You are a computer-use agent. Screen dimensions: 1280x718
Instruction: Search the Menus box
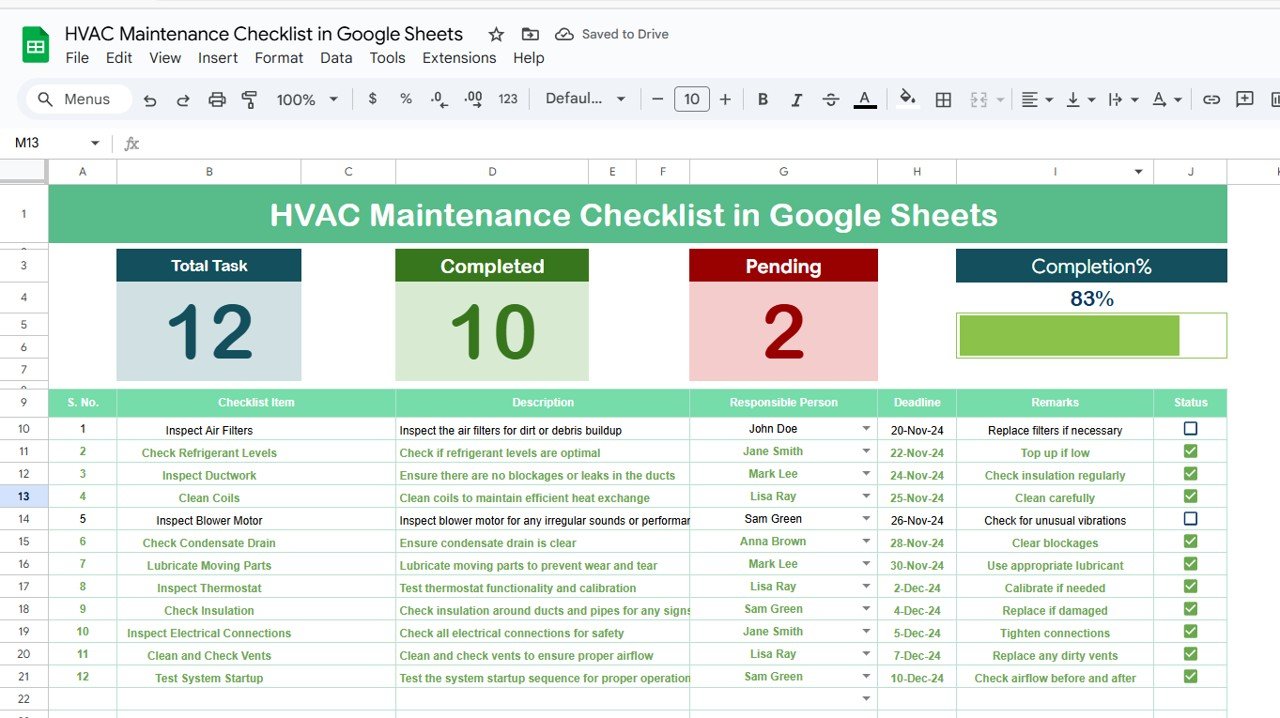click(x=79, y=99)
